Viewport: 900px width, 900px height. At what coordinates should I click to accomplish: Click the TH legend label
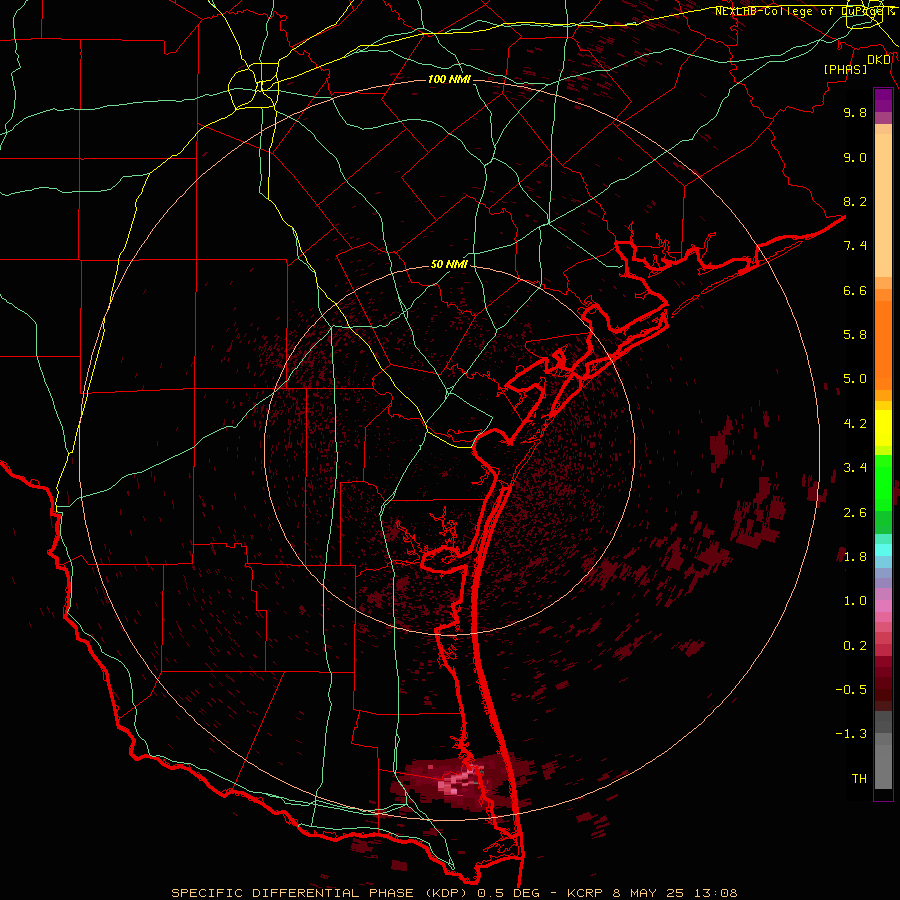(x=859, y=779)
